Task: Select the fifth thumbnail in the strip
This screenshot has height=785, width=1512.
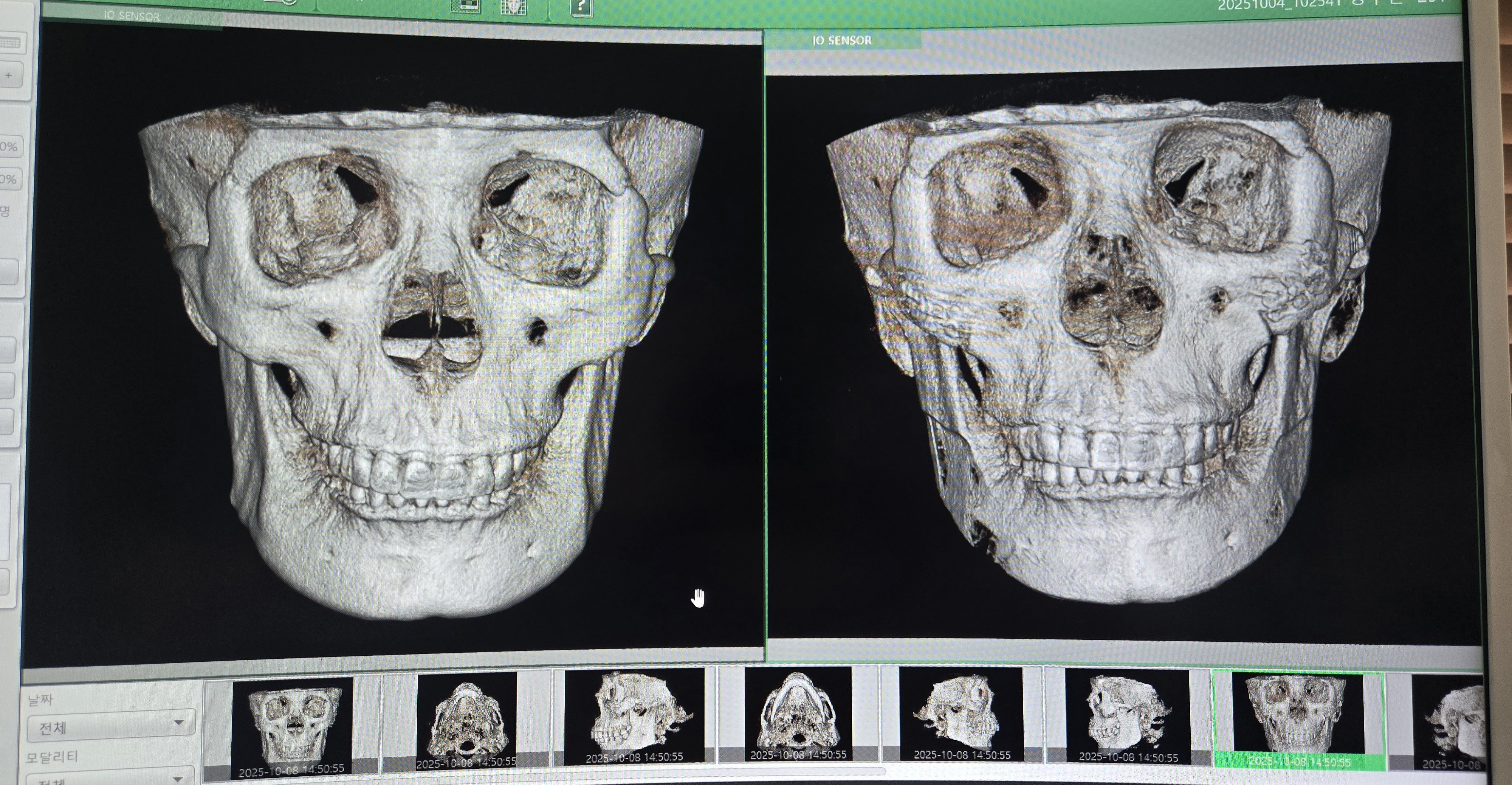Action: tap(961, 715)
